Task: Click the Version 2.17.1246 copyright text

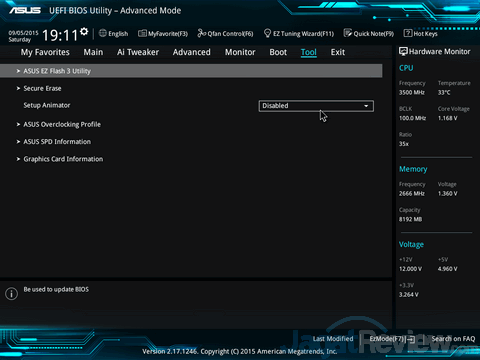Action: pyautogui.click(x=240, y=351)
